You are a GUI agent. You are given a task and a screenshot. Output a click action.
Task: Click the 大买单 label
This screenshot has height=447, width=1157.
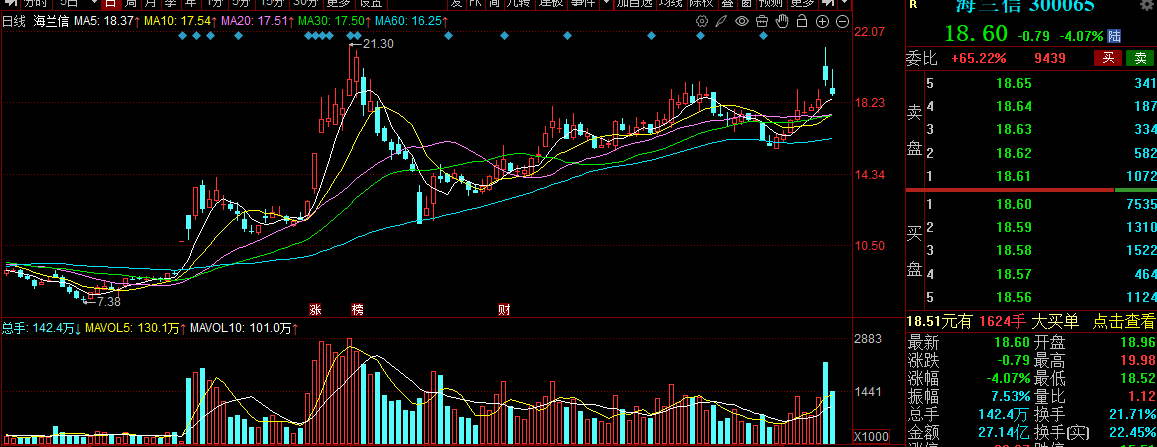tap(1054, 321)
